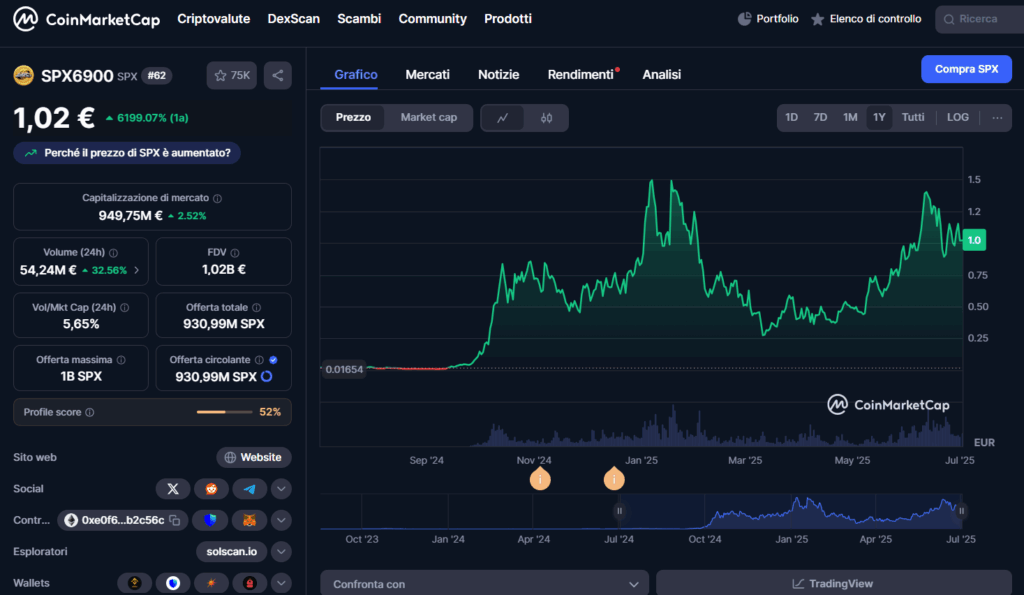Open the TradingView chart button
Viewport: 1024px width, 595px height.
834,583
